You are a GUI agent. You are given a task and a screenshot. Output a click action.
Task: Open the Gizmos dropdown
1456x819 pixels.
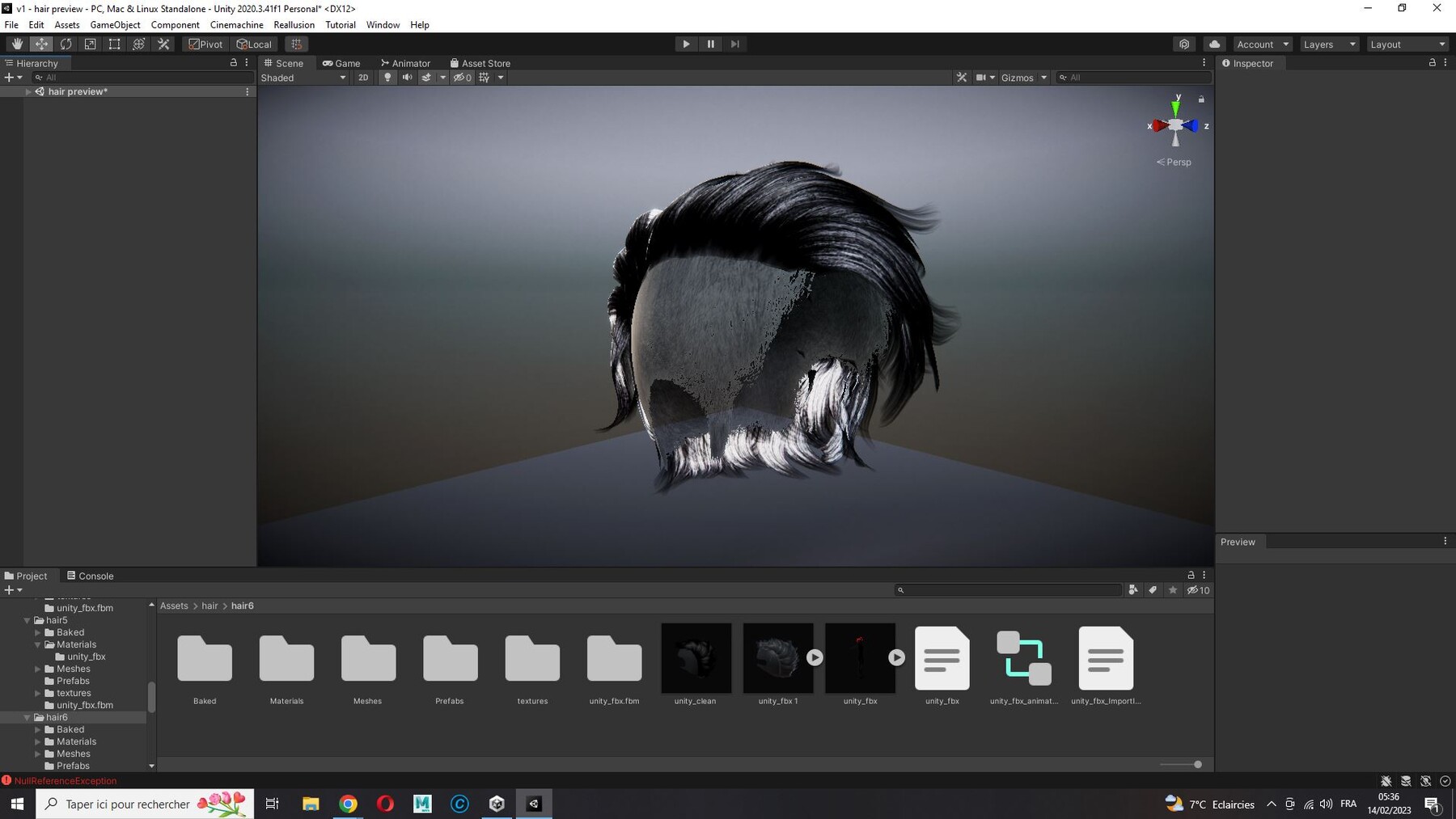tap(1023, 78)
